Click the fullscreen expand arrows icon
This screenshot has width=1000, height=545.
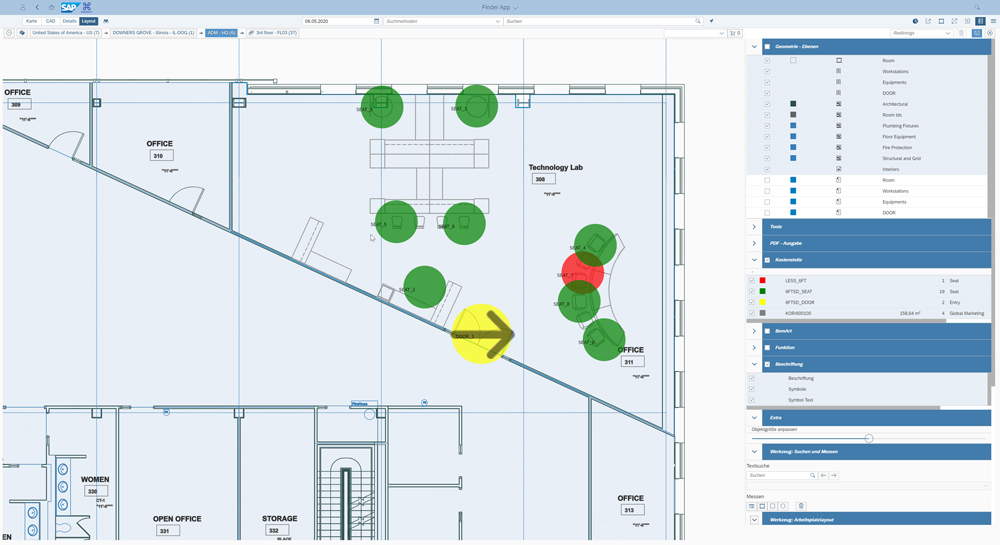(954, 21)
